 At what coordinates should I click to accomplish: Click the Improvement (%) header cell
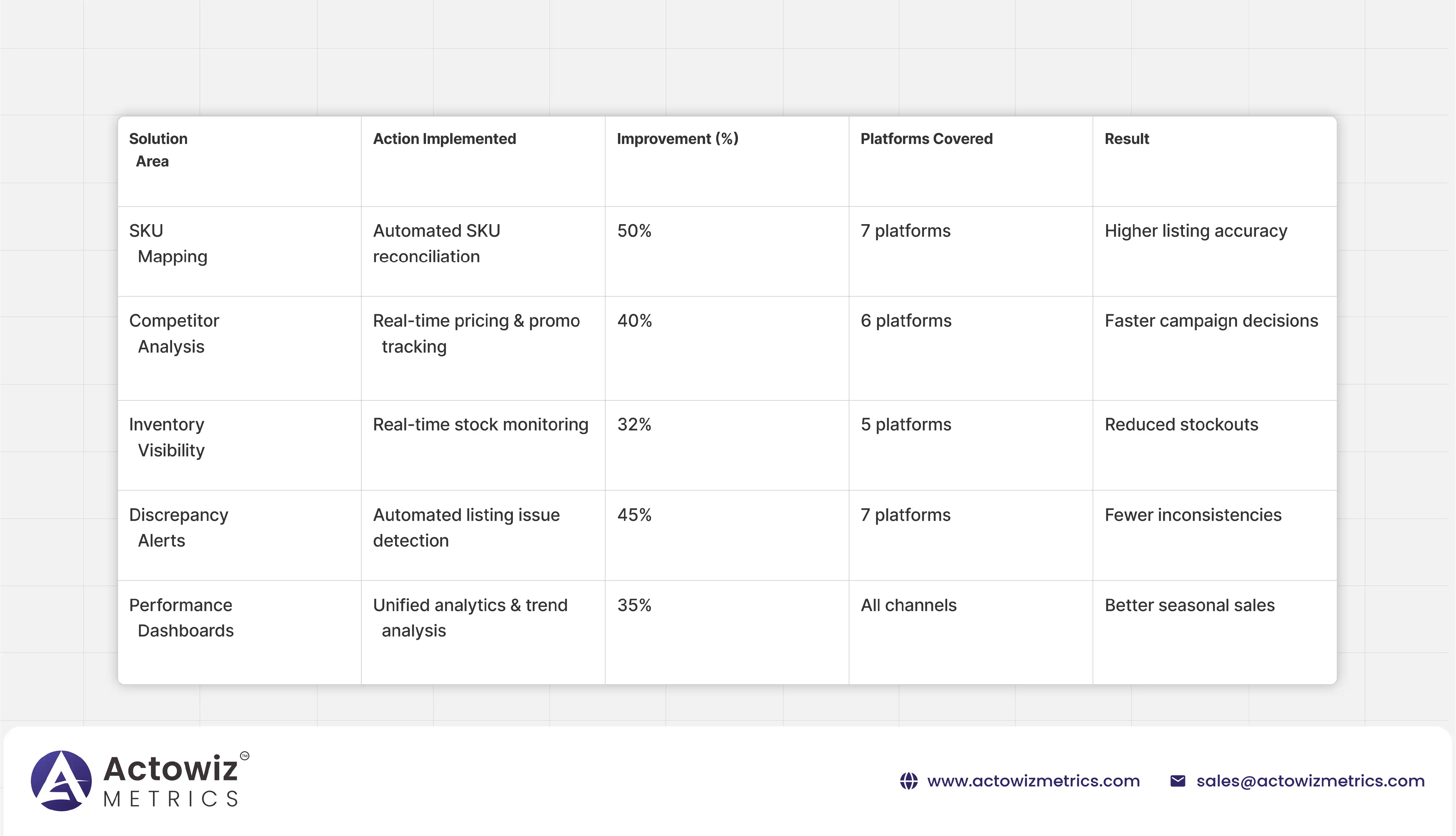tap(677, 139)
